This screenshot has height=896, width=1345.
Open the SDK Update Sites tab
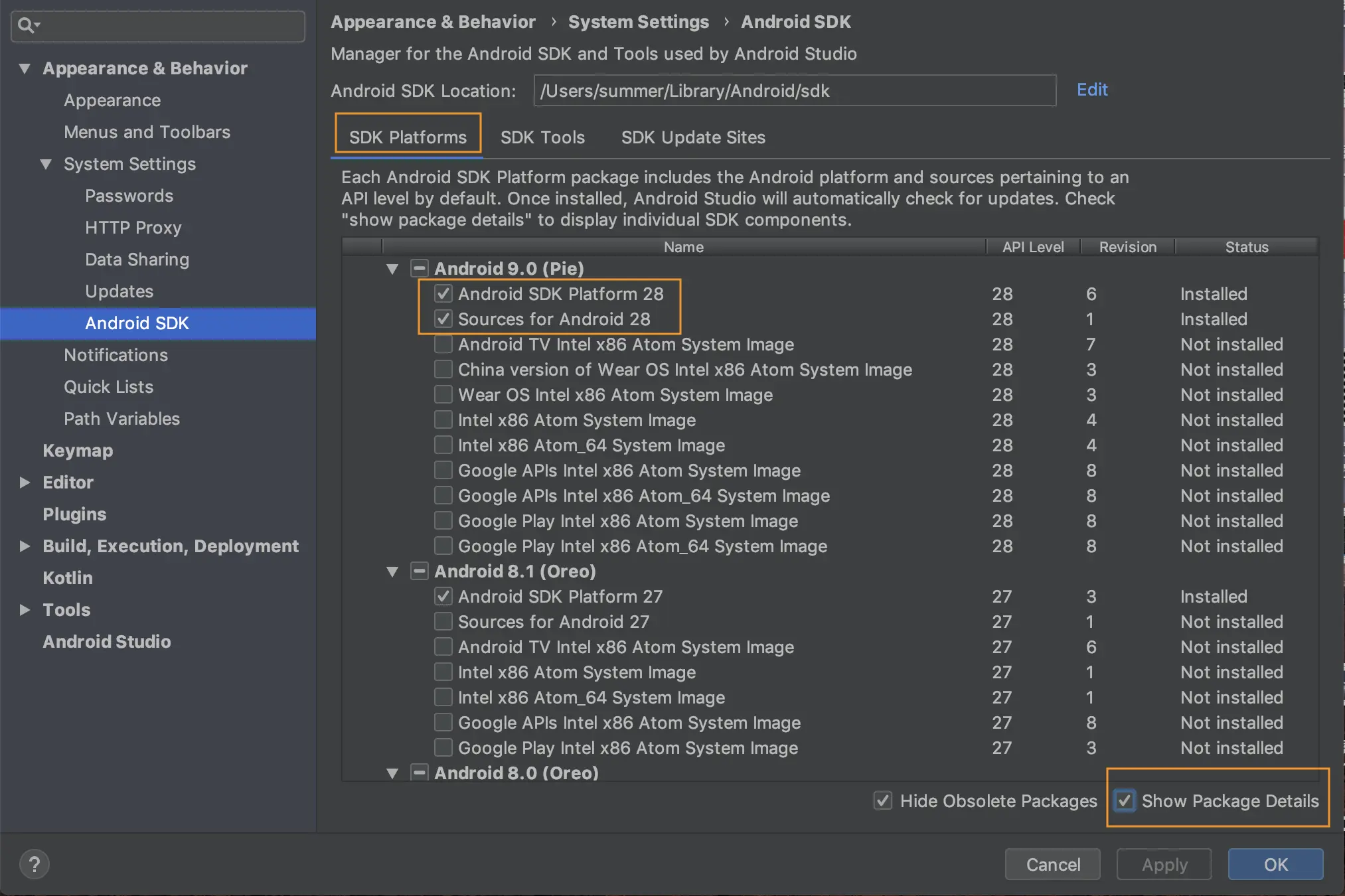[693, 137]
